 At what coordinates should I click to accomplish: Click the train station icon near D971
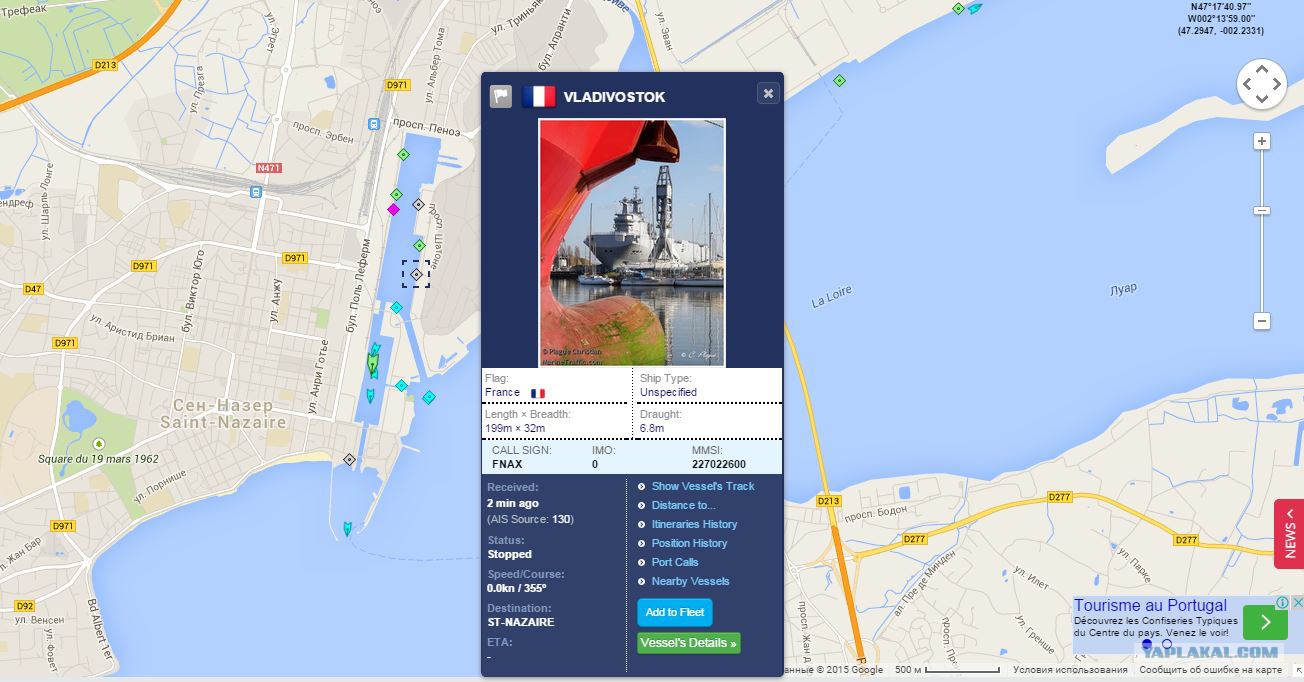pyautogui.click(x=374, y=124)
